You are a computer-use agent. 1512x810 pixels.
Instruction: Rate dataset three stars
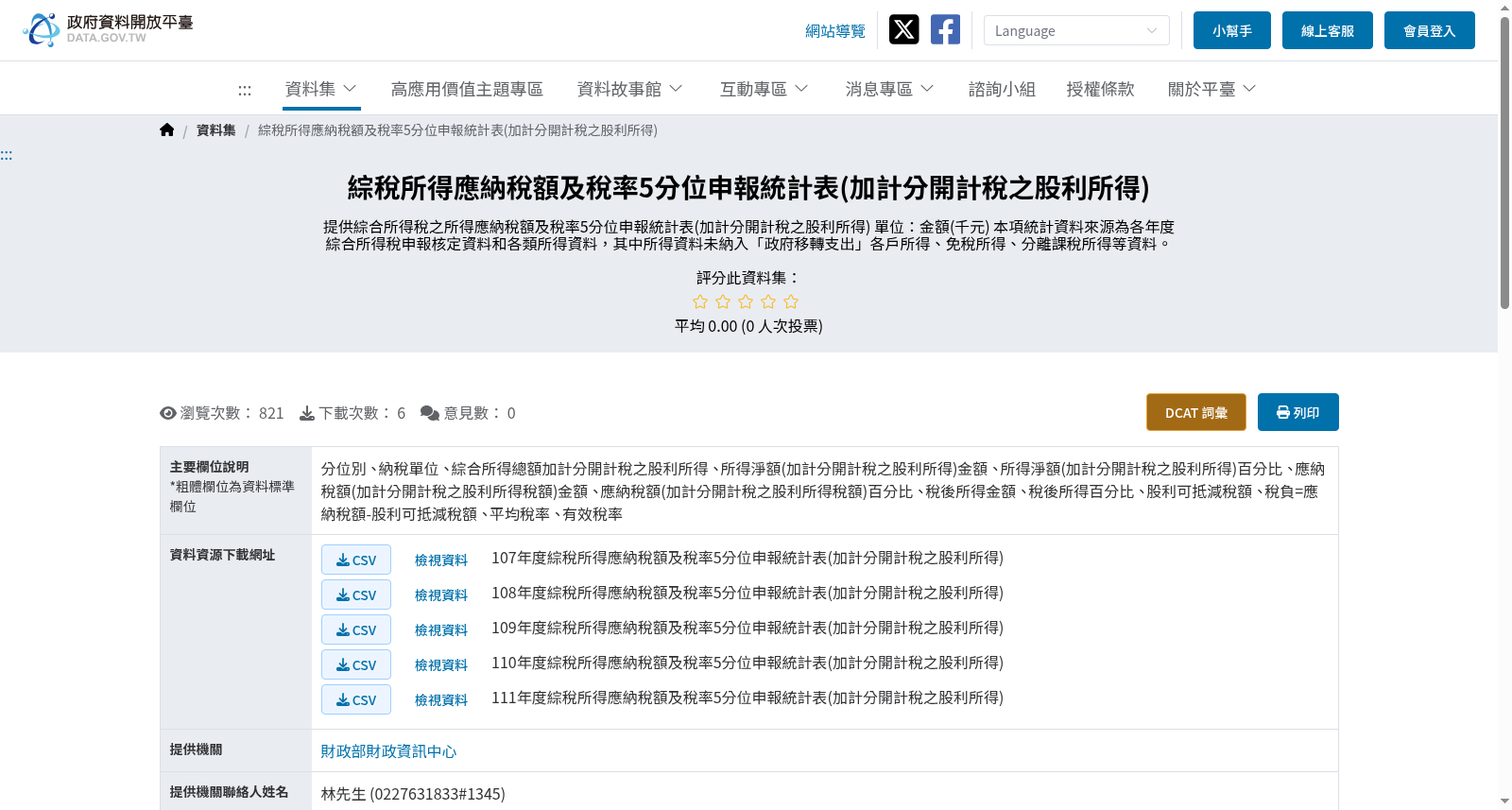746,302
